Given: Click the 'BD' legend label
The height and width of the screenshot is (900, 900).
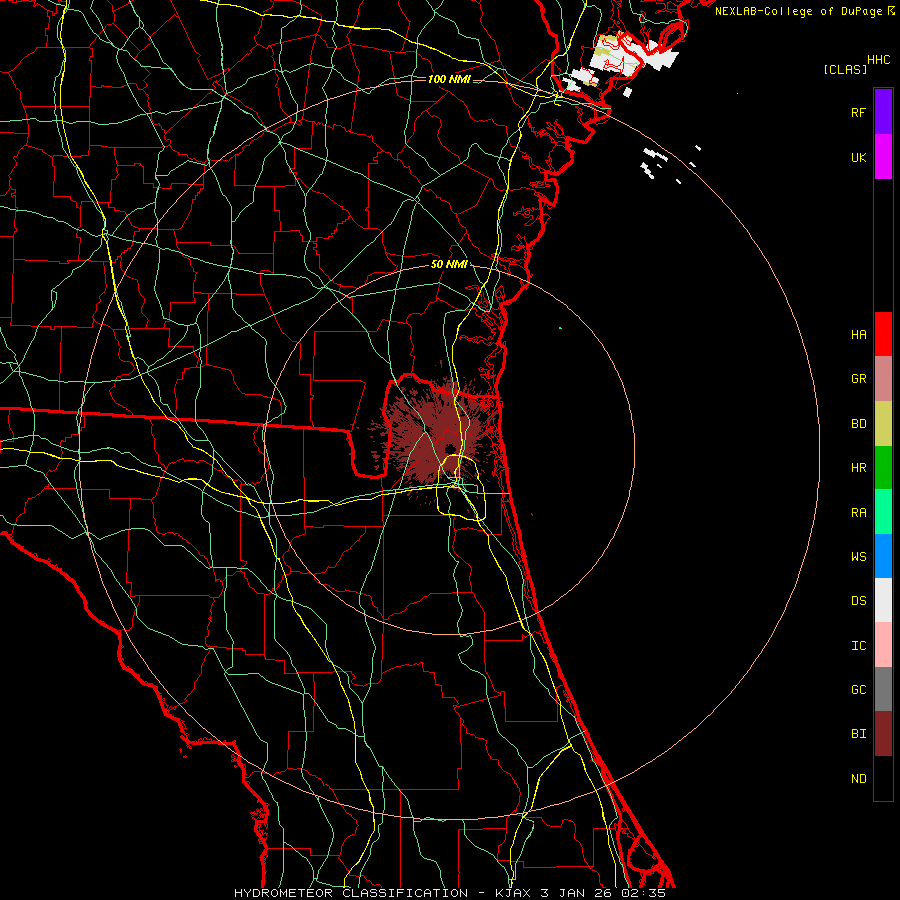Looking at the screenshot, I should click(858, 424).
